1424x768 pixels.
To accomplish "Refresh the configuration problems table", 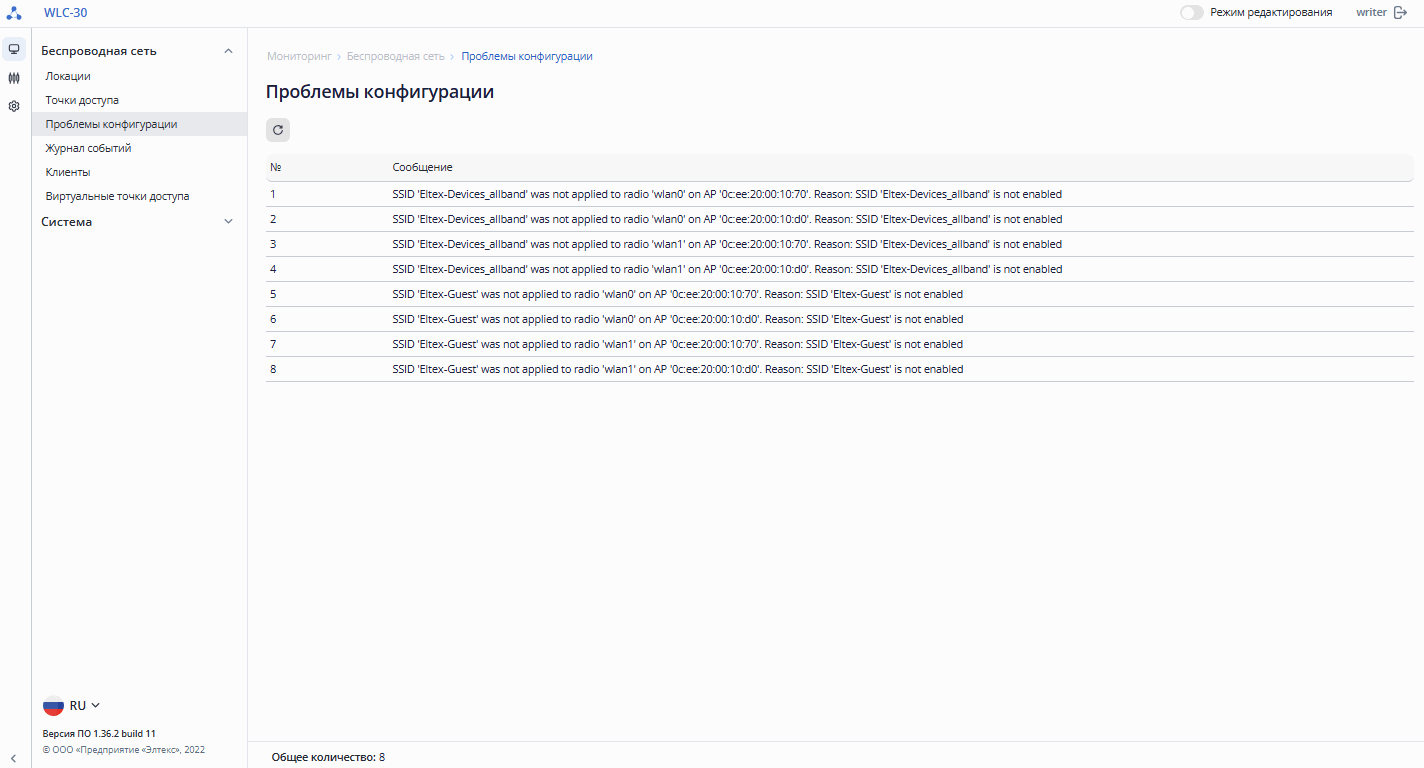I will pos(278,129).
